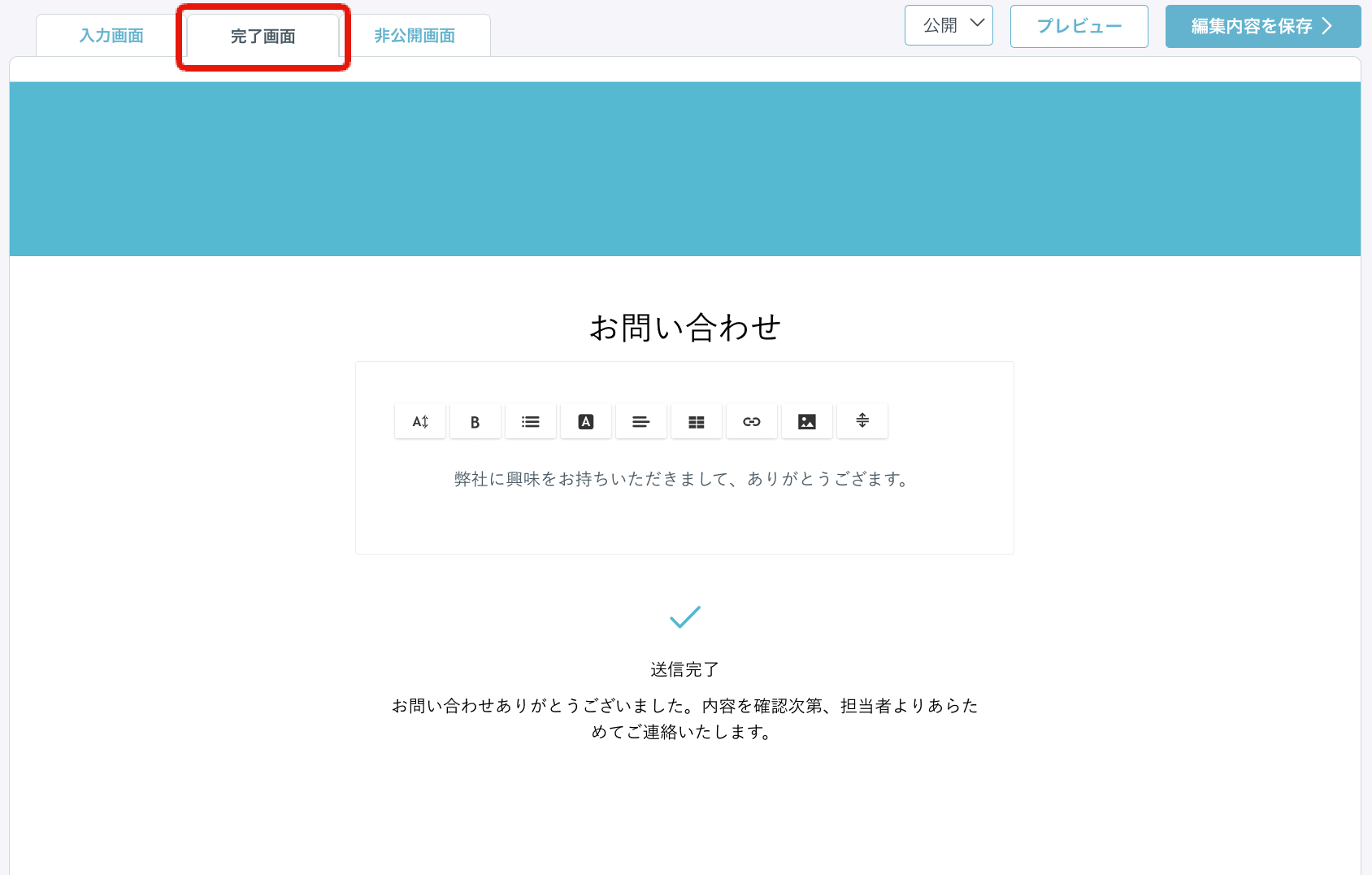
Task: Apply bold formatting in the editor
Action: coord(475,421)
